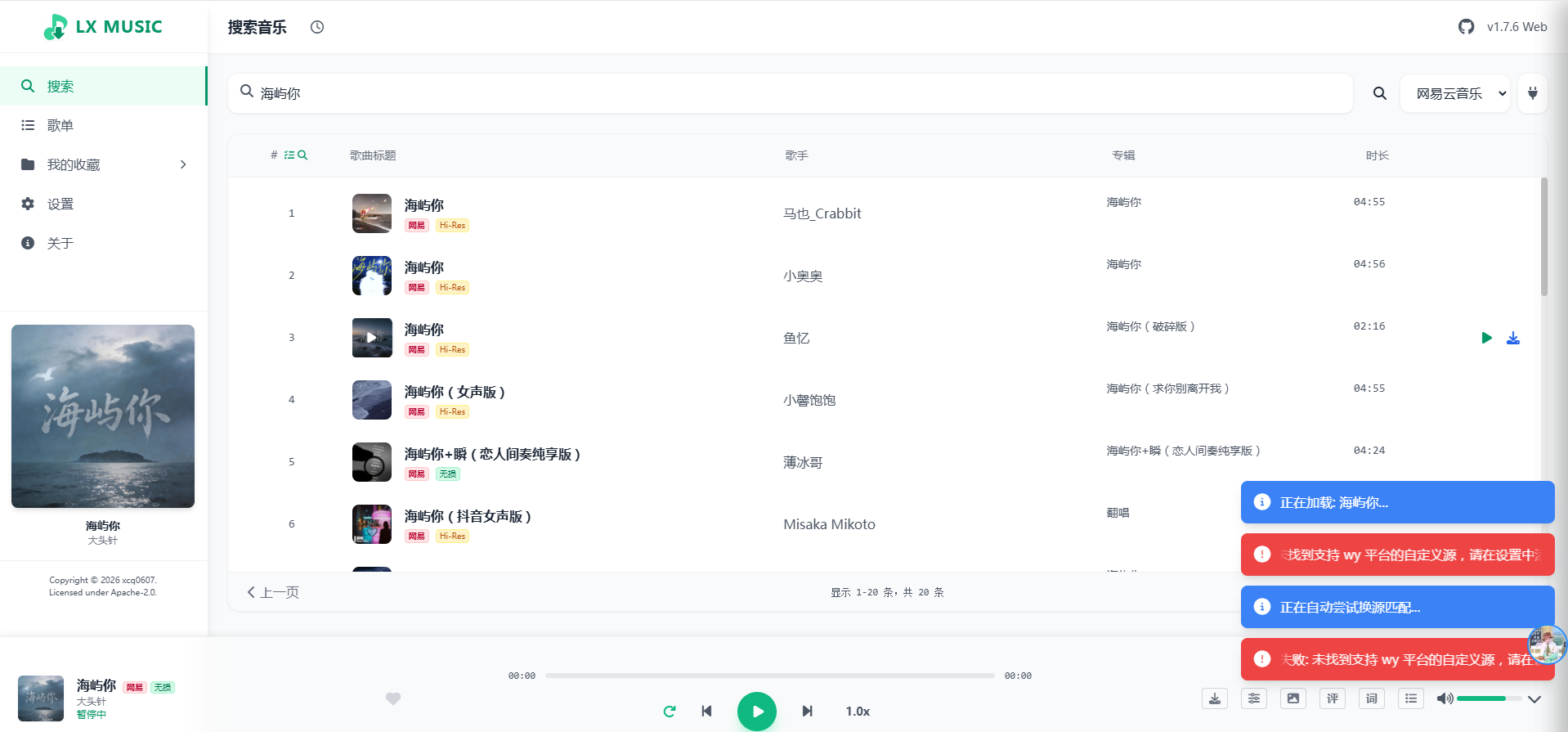The height and width of the screenshot is (732, 1568).
Task: Click the v1.7.6 Web version label
Action: (1516, 27)
